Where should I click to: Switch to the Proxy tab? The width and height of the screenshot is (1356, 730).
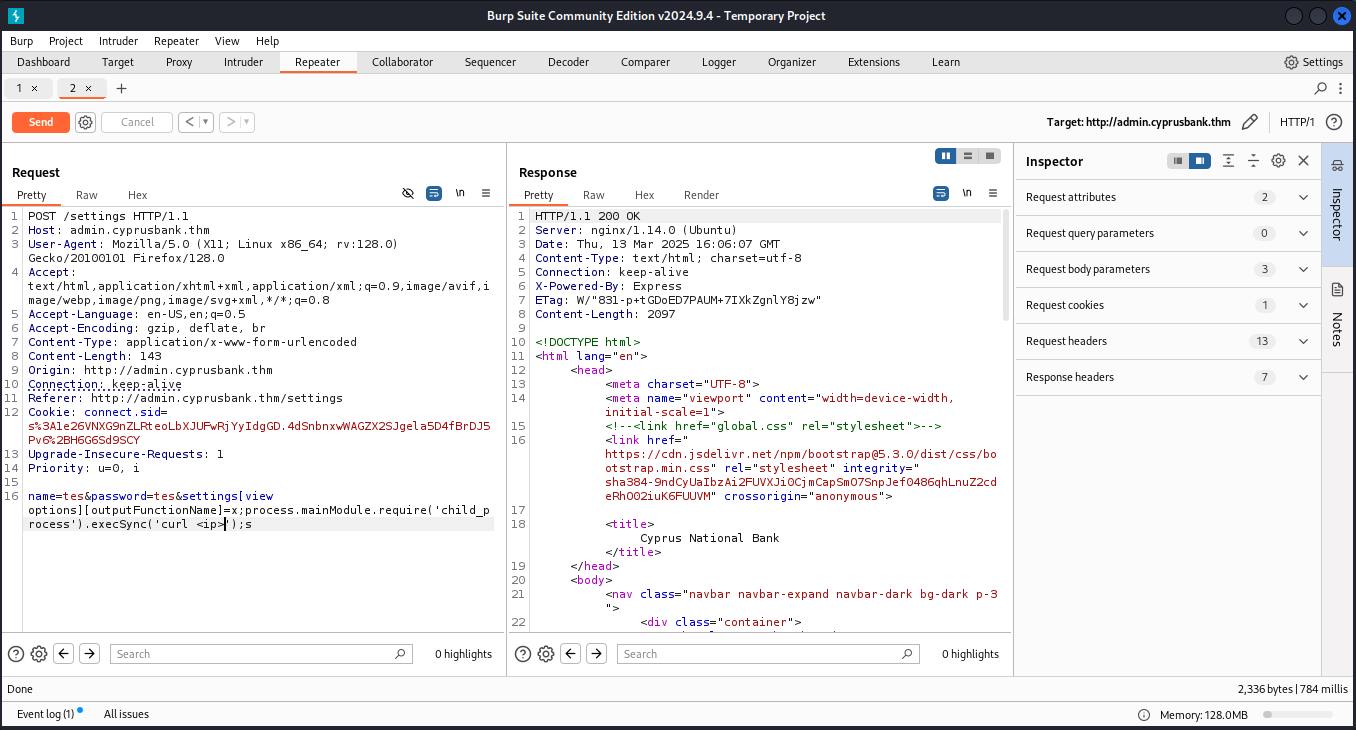[x=179, y=62]
